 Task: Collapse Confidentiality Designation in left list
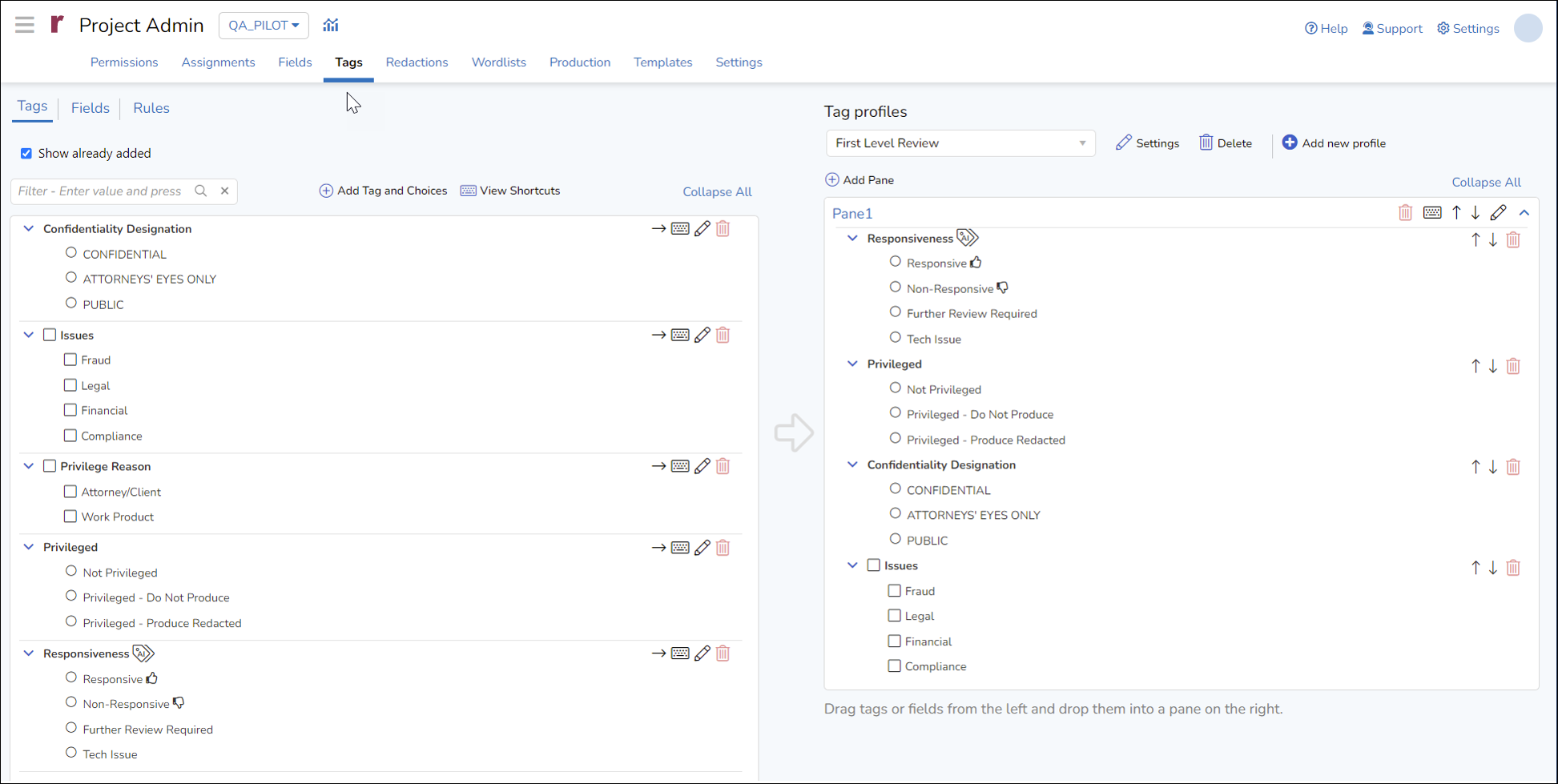click(x=29, y=228)
